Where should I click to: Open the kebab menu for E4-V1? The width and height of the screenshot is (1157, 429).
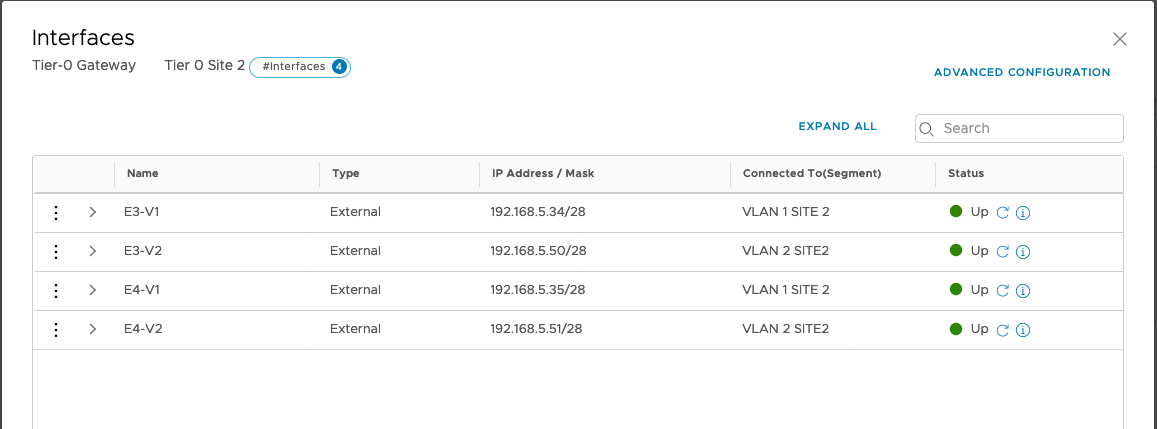click(x=56, y=290)
